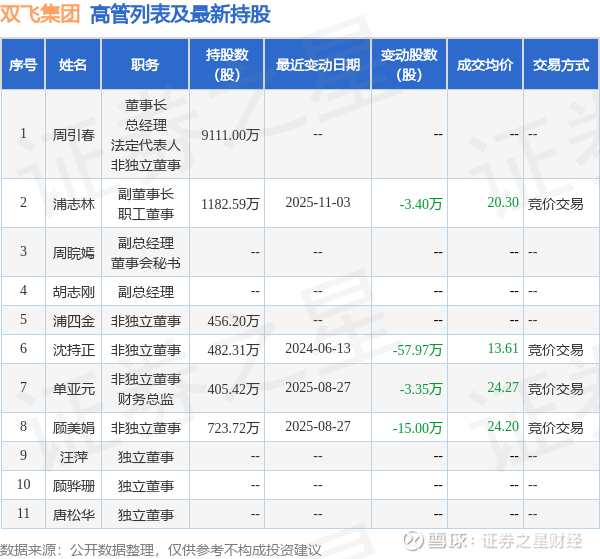Select the name 浦志林
This screenshot has height=559, width=600.
pos(73,204)
